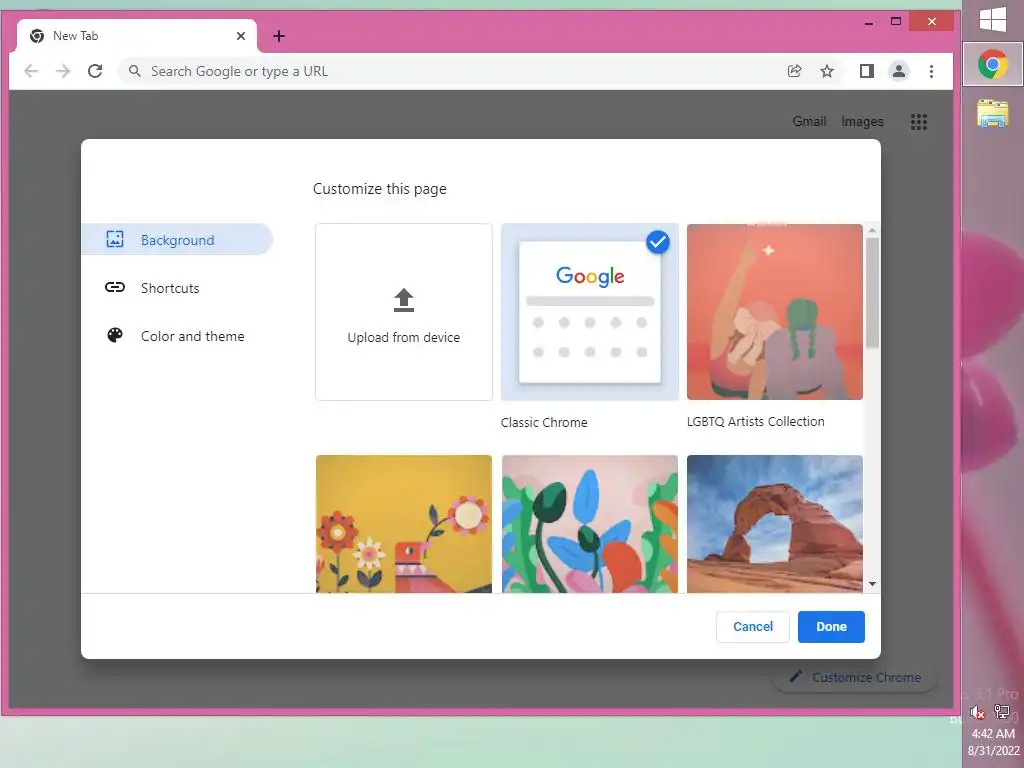
Task: Select the Classic Chrome background thumbnail
Action: [590, 312]
